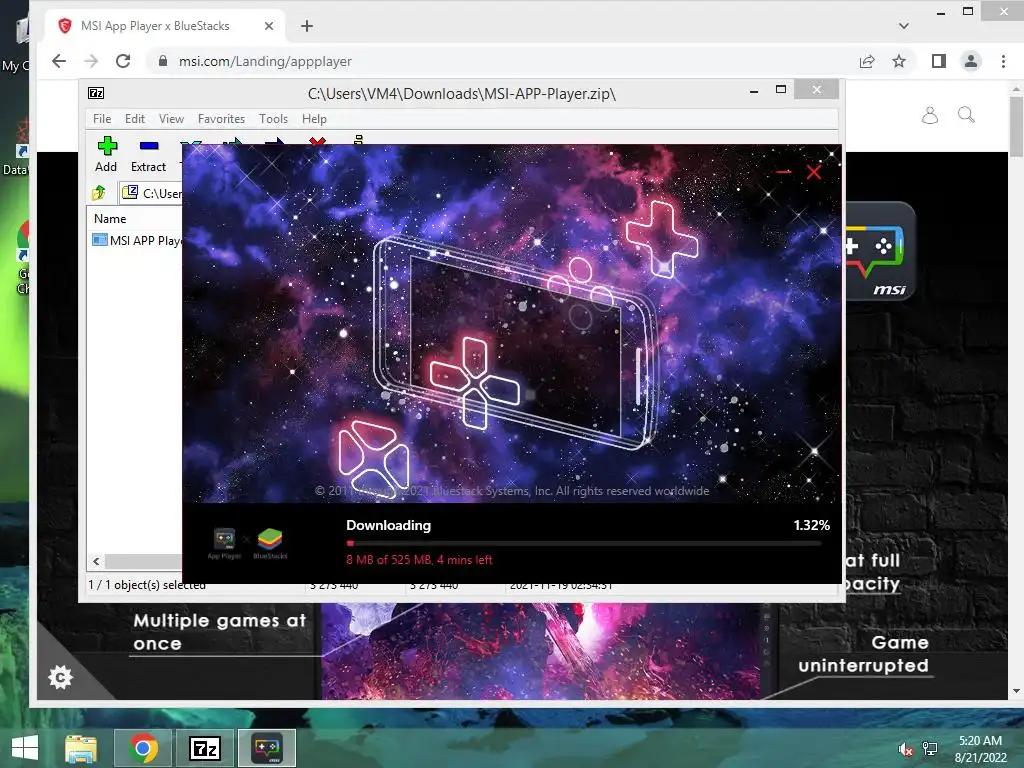Reload the MSI page in Chrome

coord(123,61)
